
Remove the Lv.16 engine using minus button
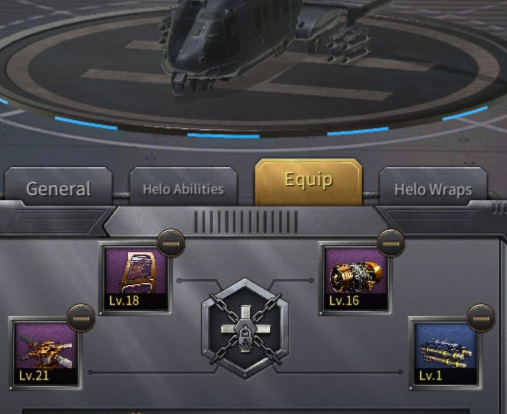click(x=391, y=243)
